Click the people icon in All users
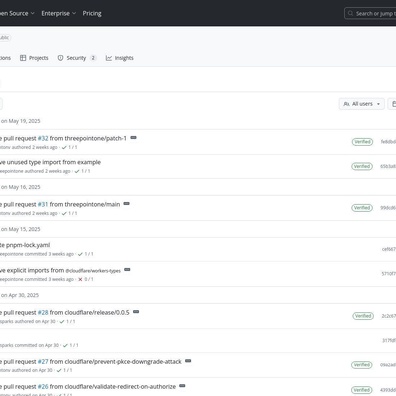The height and width of the screenshot is (396, 396). tap(346, 104)
